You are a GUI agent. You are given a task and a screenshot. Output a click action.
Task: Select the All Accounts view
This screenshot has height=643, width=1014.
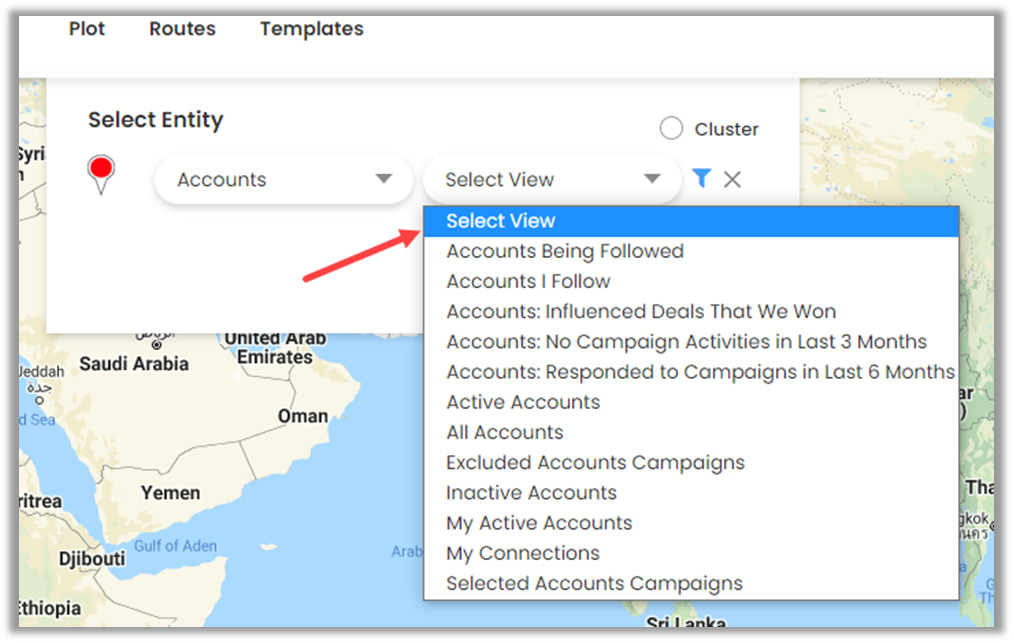pyautogui.click(x=505, y=432)
